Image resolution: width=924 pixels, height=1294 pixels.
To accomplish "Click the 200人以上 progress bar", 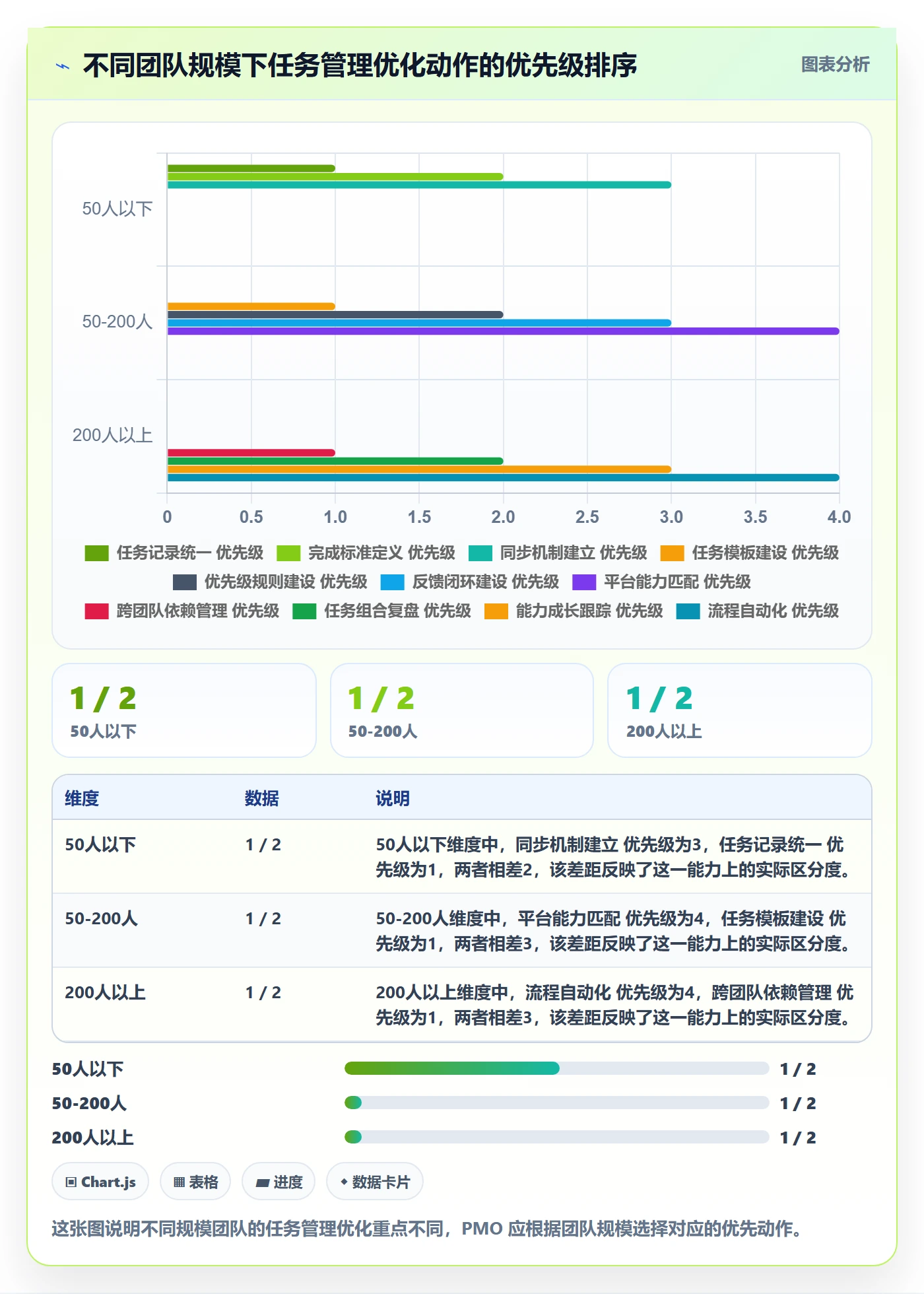I will point(557,1137).
